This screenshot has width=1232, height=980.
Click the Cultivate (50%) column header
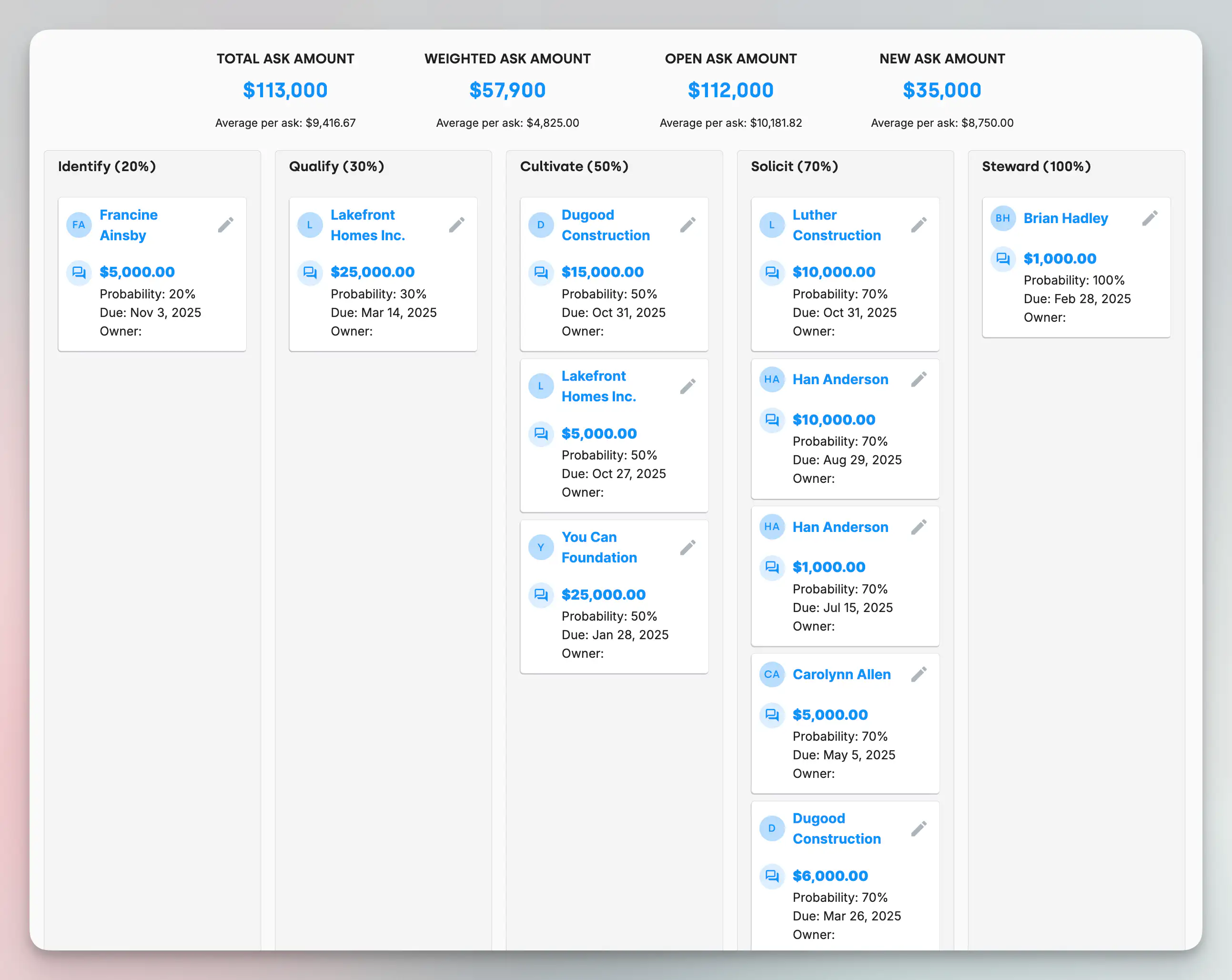coord(574,166)
